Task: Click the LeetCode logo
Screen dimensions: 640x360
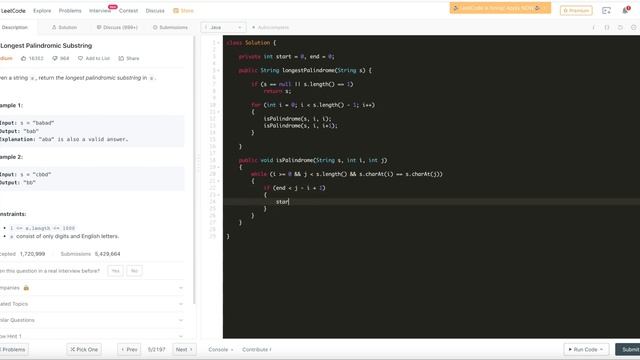Action: tap(13, 11)
